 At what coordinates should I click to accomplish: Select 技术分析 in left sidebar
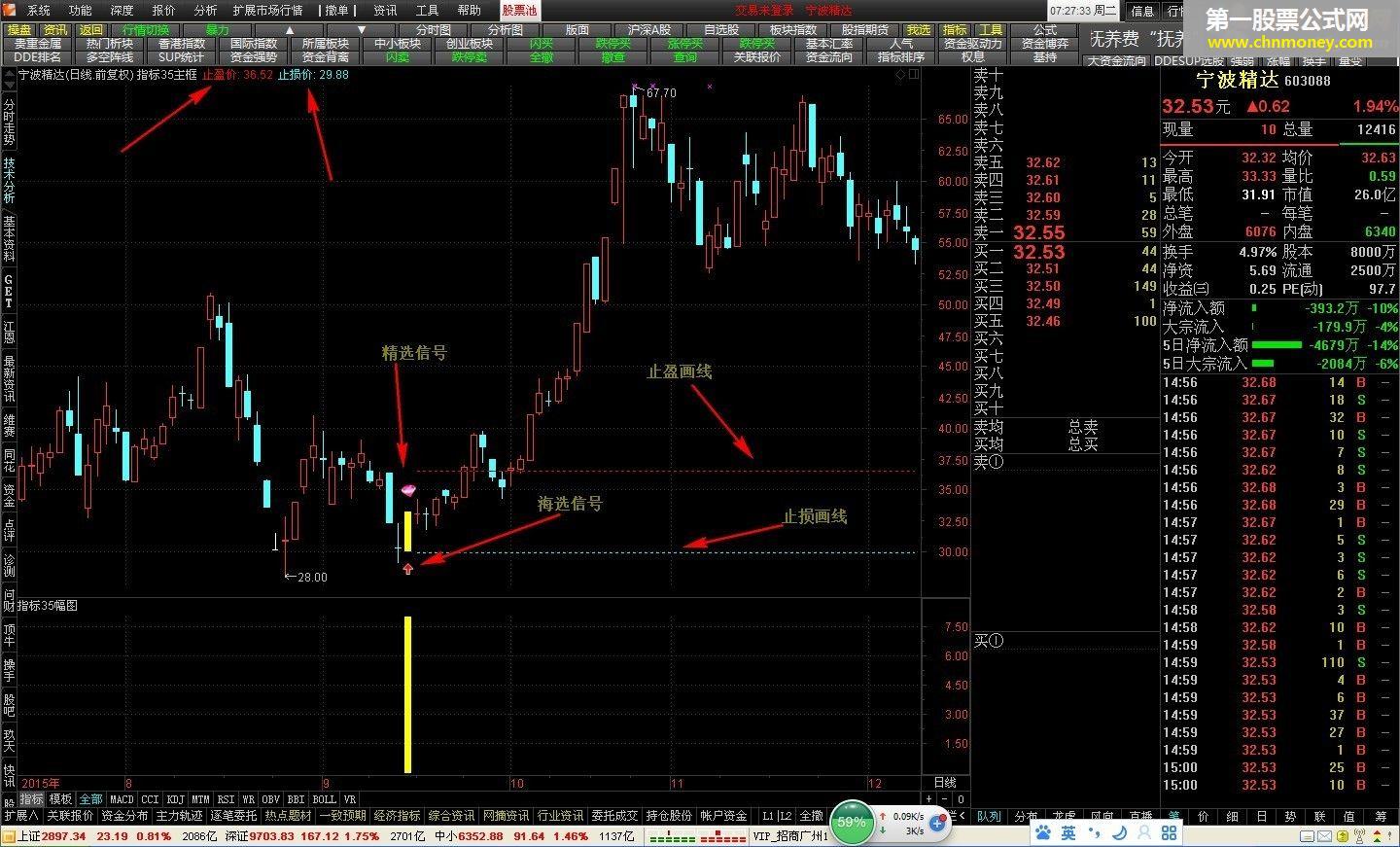click(9, 179)
